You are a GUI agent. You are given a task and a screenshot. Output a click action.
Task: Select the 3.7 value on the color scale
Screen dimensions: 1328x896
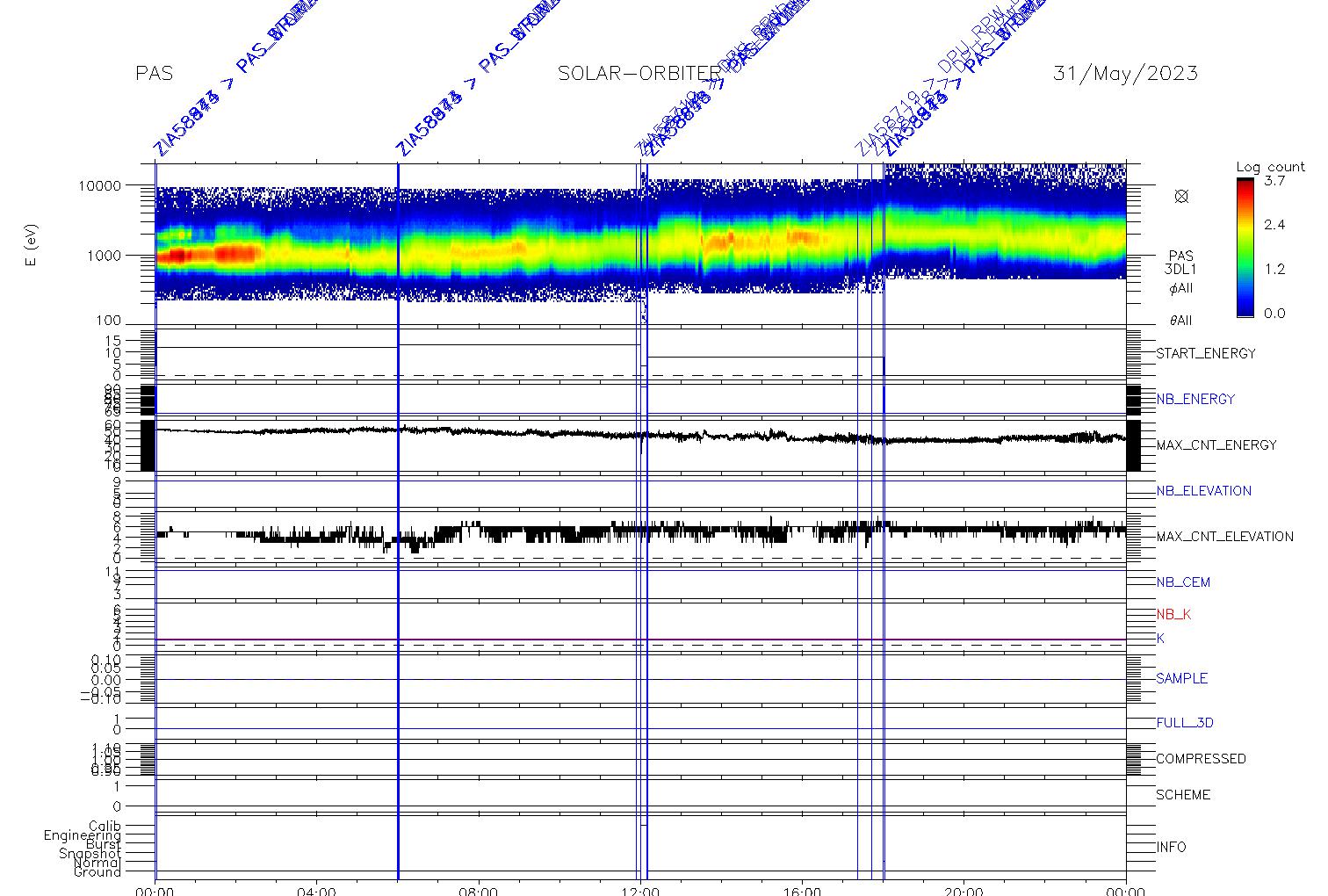pyautogui.click(x=1274, y=181)
